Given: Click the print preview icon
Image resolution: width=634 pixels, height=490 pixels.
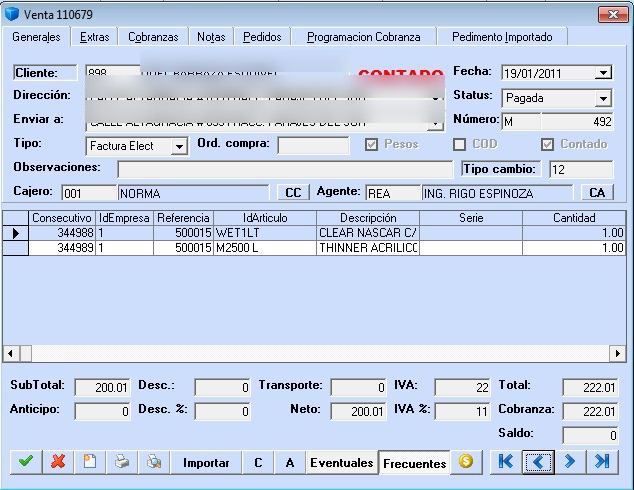Looking at the screenshot, I should [154, 462].
